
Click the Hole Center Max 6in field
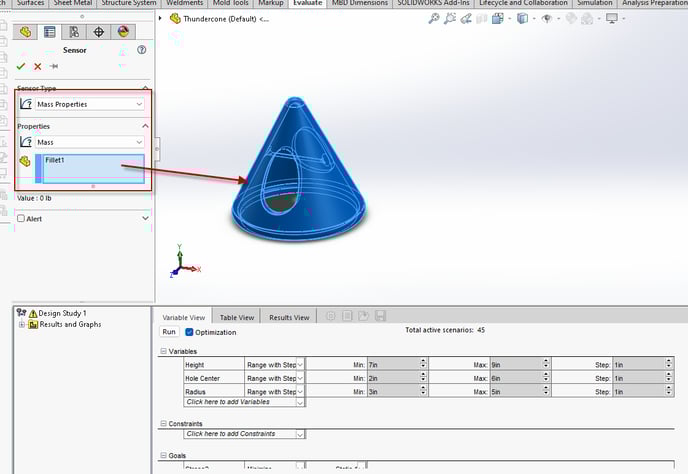click(516, 378)
